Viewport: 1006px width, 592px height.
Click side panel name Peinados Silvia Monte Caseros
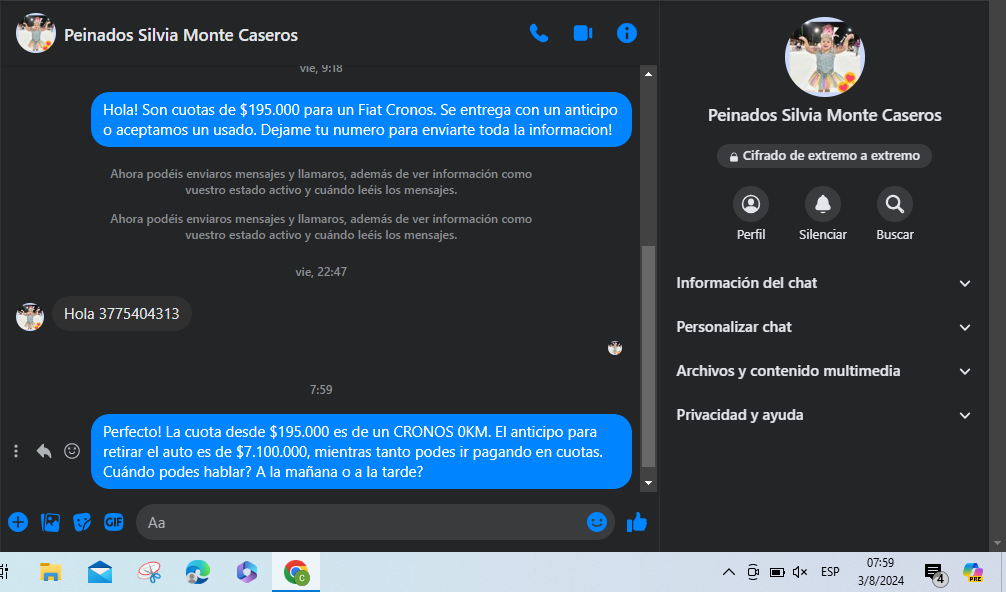pos(824,115)
